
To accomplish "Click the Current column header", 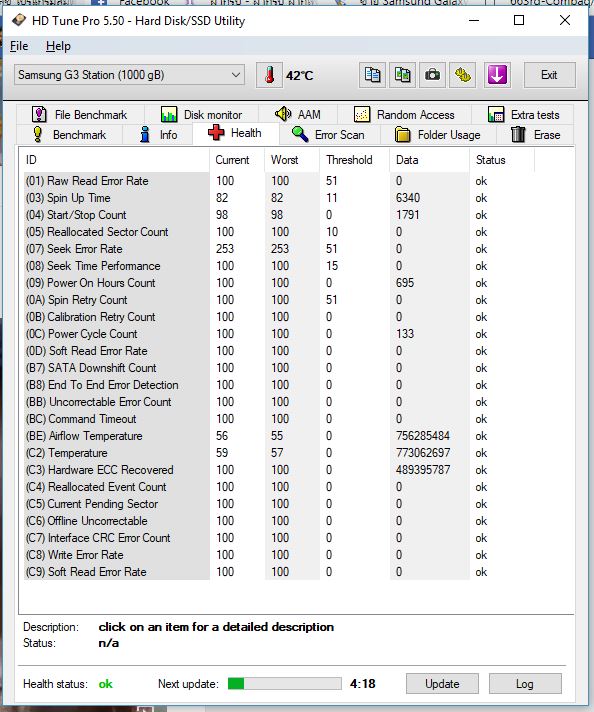I will click(237, 160).
